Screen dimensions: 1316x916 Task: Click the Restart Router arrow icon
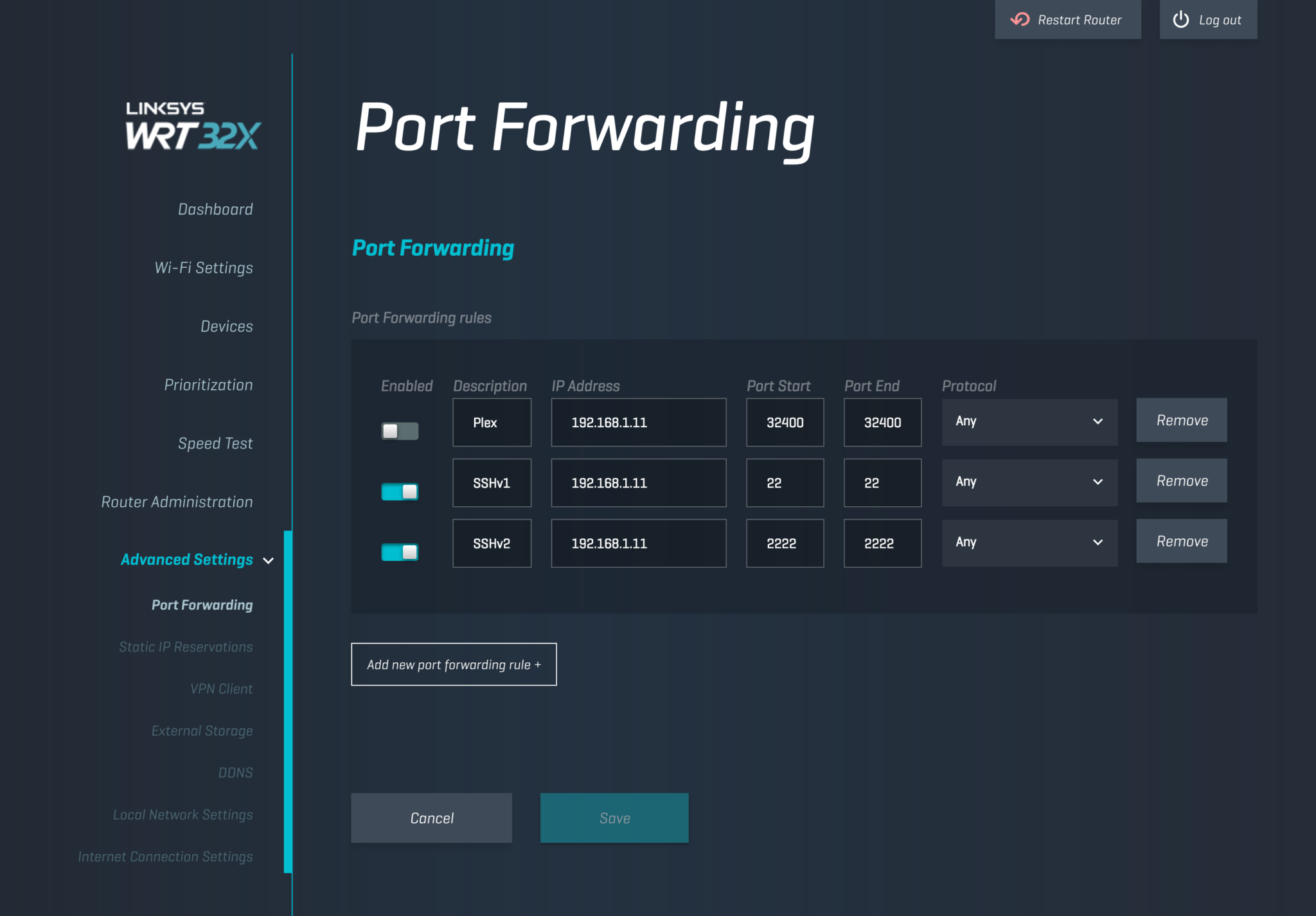pyautogui.click(x=1020, y=20)
